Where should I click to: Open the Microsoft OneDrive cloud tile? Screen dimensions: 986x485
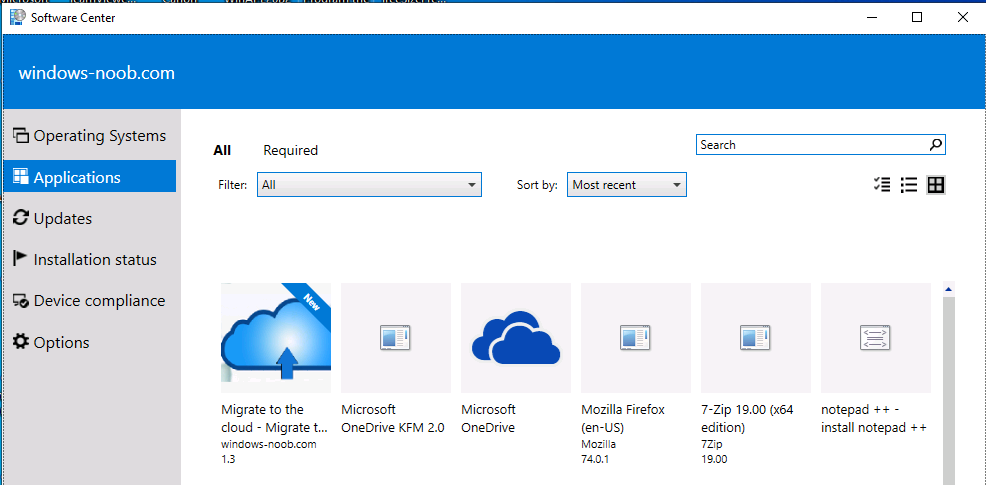tap(516, 338)
